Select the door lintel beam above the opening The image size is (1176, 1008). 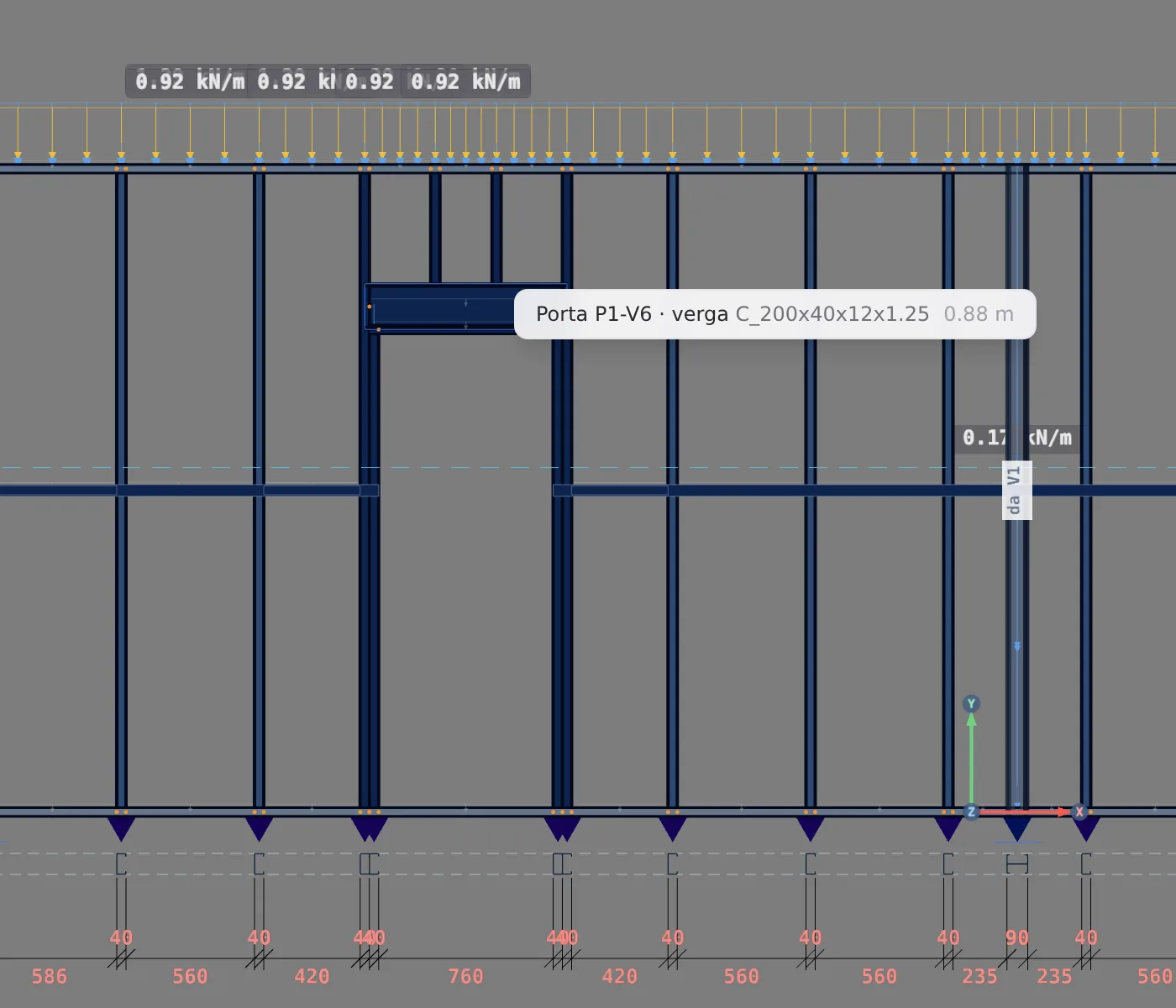pyautogui.click(x=465, y=308)
